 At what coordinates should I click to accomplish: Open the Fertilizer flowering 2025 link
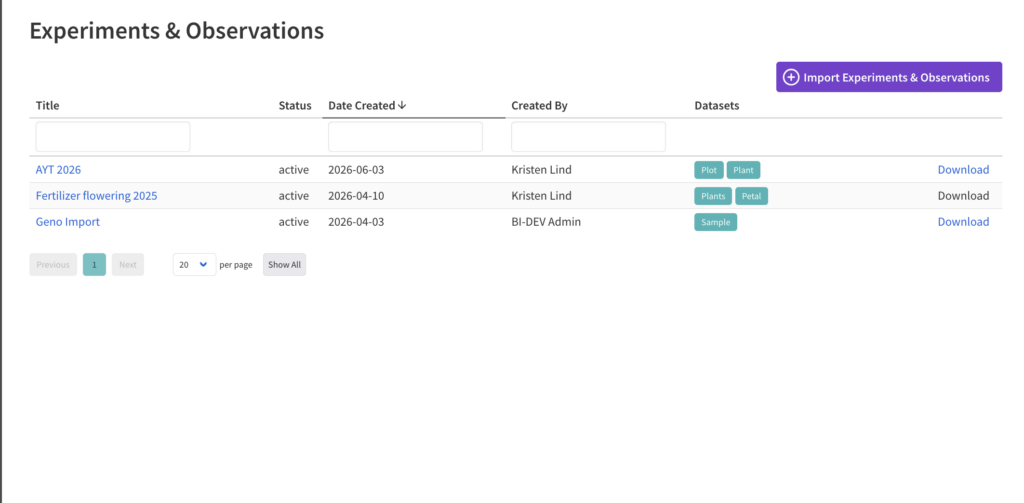(97, 196)
